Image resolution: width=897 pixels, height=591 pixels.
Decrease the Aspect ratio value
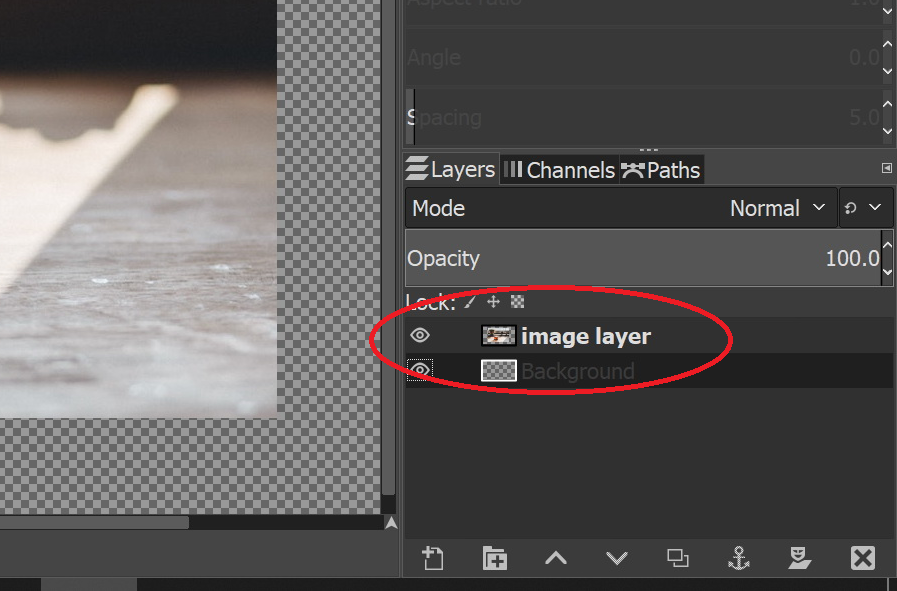point(887,11)
